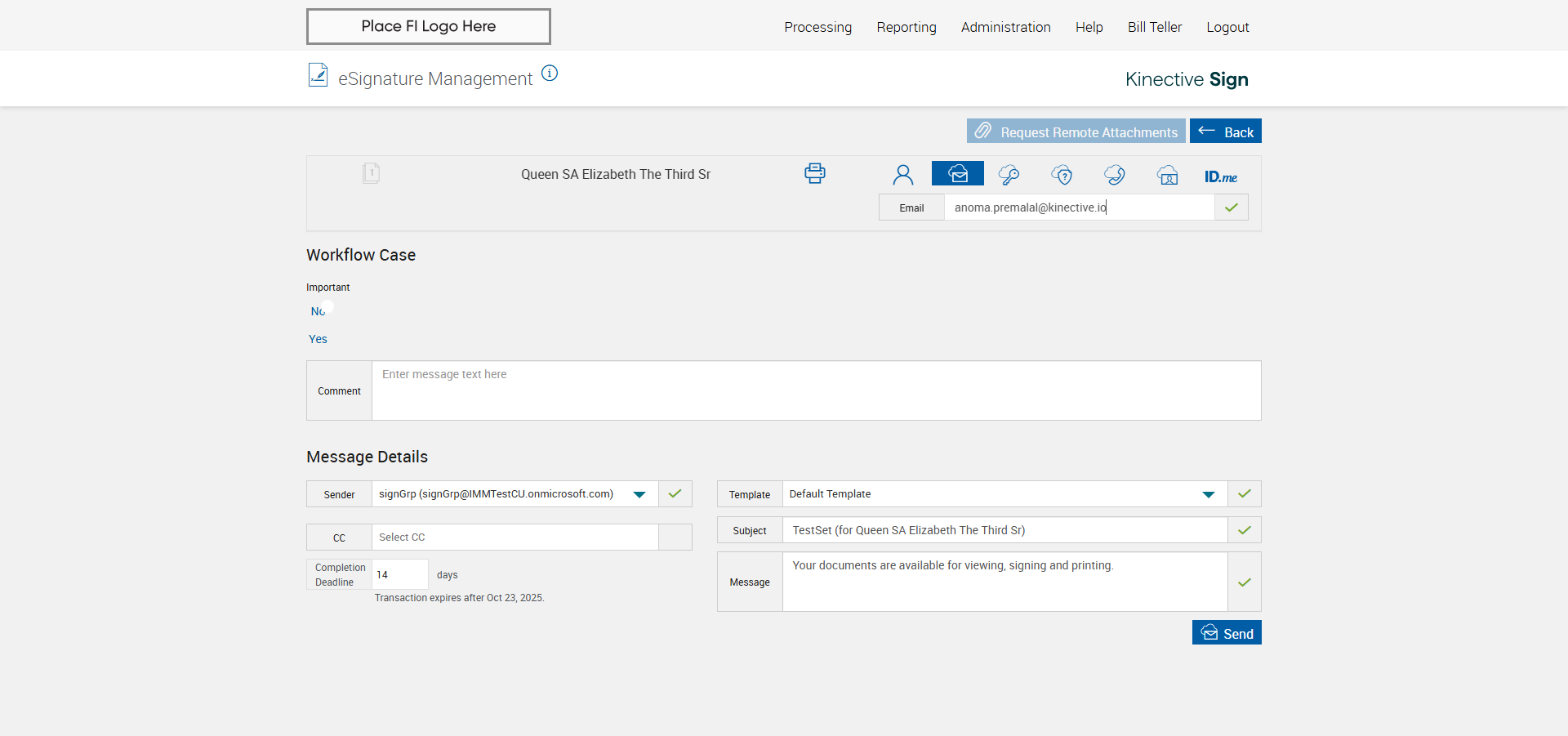Set Important to Yes
The width and height of the screenshot is (1568, 736).
pos(318,339)
